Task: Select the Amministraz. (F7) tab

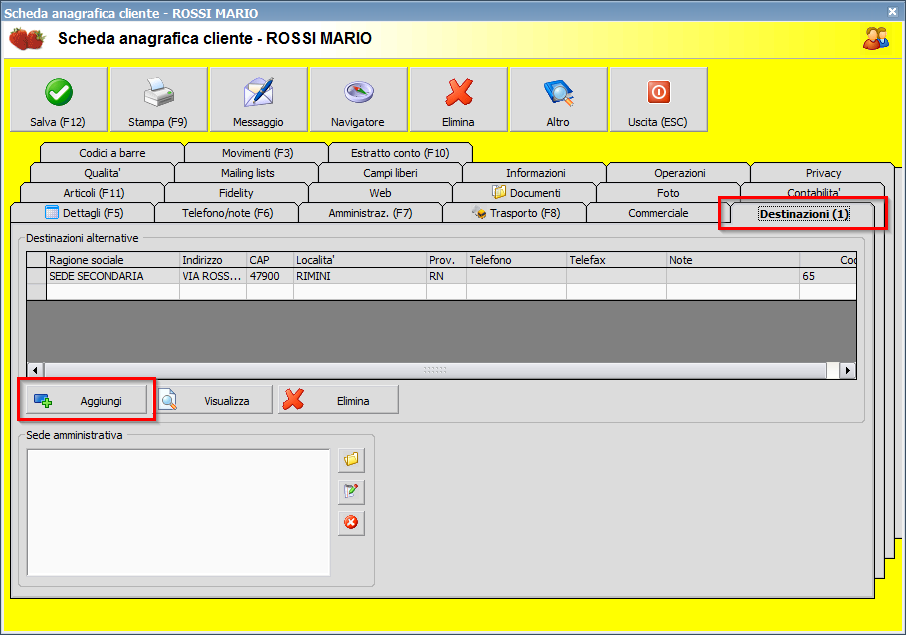Action: (370, 213)
